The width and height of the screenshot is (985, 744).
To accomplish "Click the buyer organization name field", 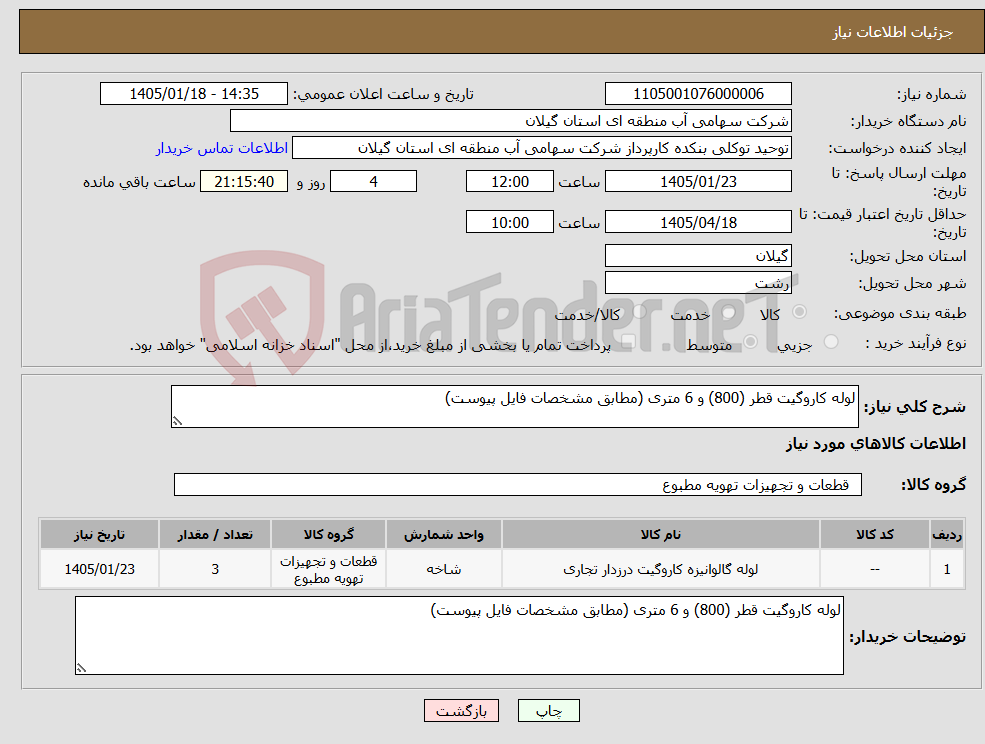I will 511,121.
